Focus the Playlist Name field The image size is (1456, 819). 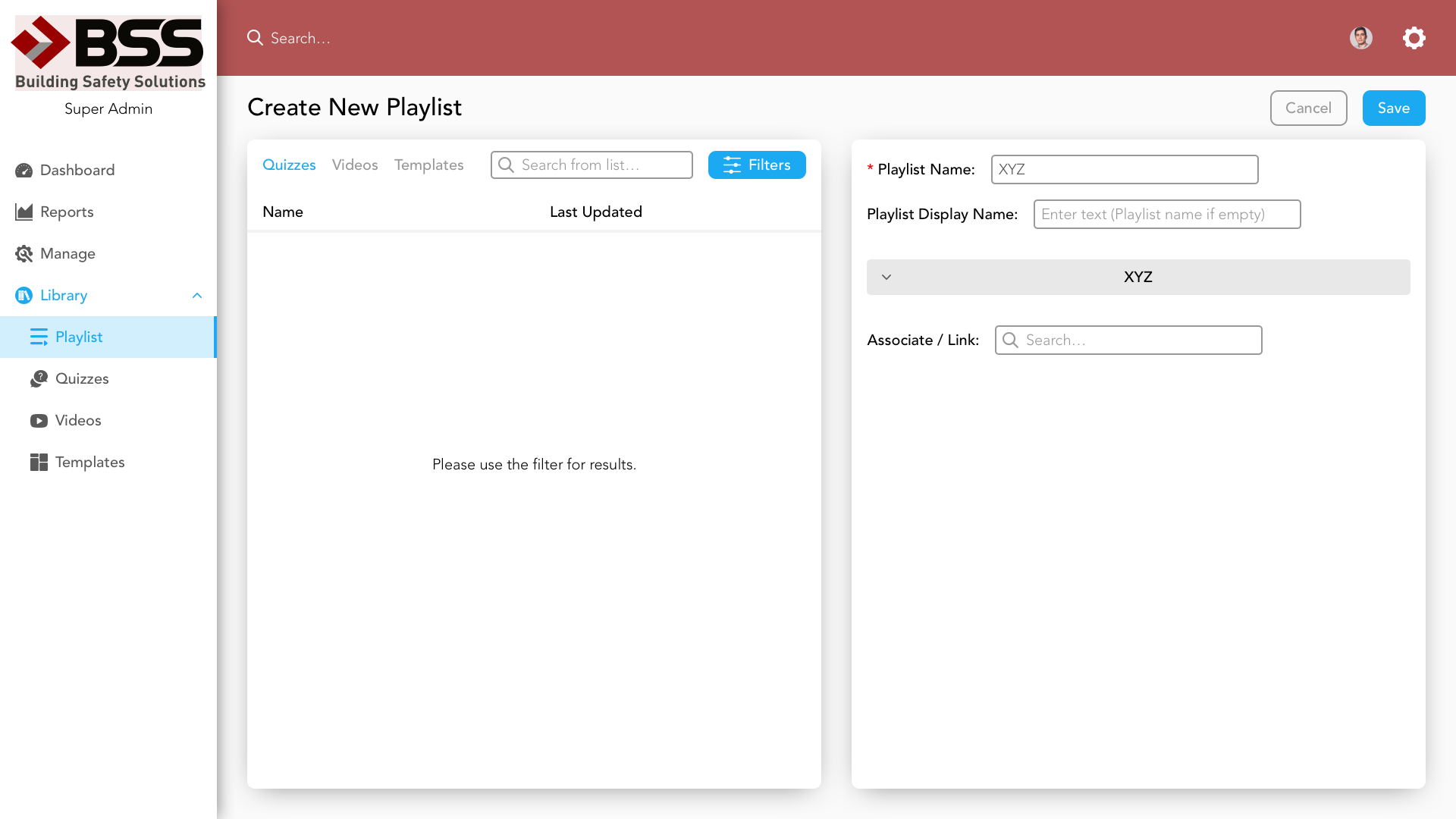(1124, 169)
